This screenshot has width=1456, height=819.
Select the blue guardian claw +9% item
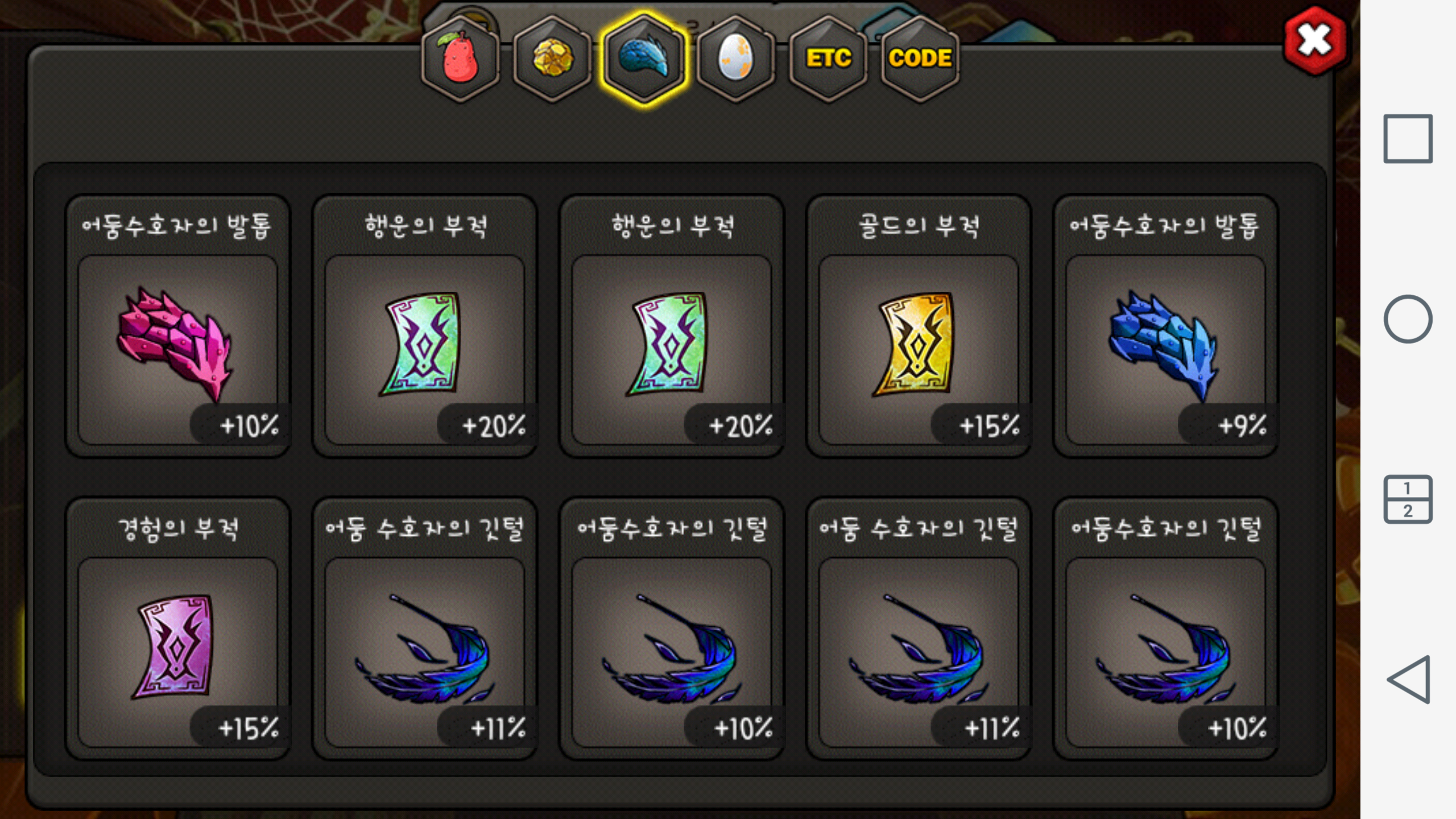[x=1165, y=326]
